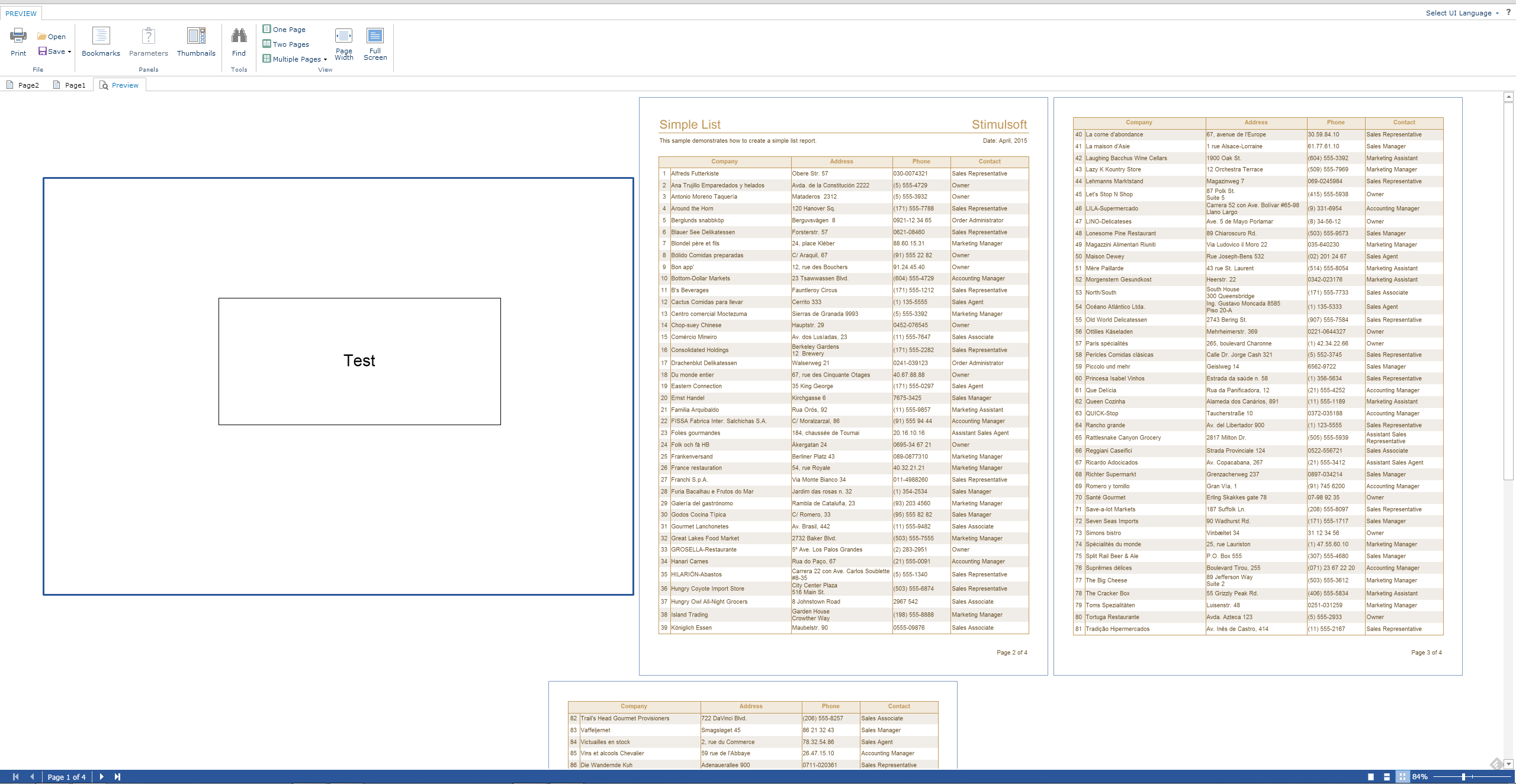Viewport: 1516px width, 784px height.
Task: Click the Alfreds Futterkiste row
Action: (x=843, y=173)
